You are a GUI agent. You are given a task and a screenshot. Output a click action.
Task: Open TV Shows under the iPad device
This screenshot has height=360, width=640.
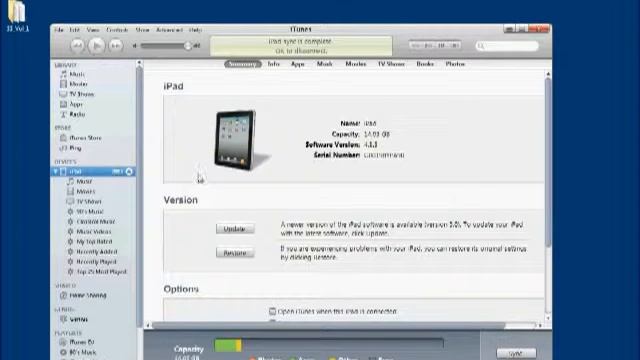point(89,202)
